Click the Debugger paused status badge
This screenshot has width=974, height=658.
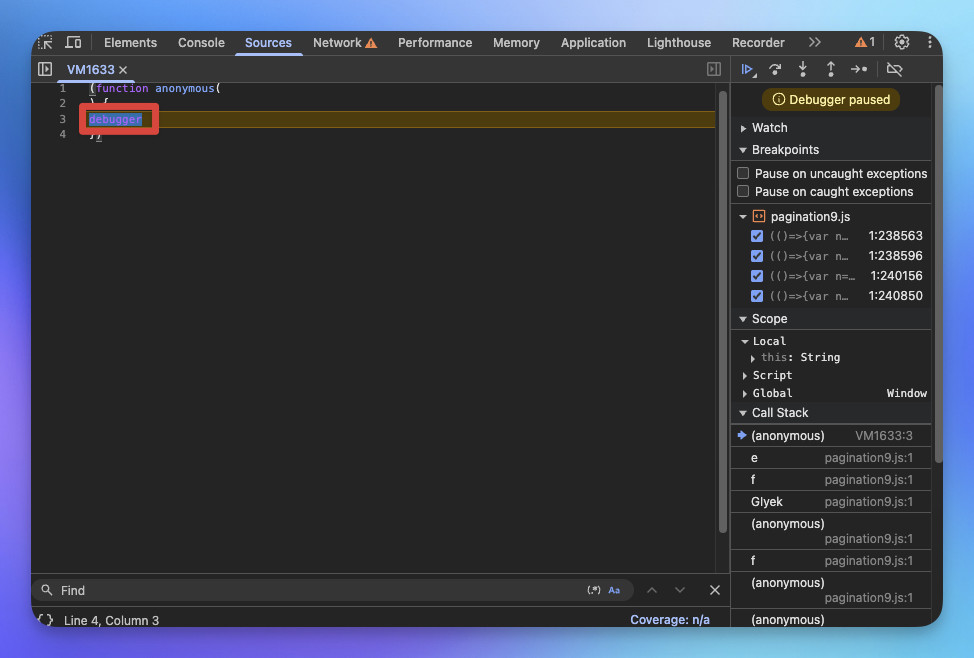pyautogui.click(x=831, y=99)
